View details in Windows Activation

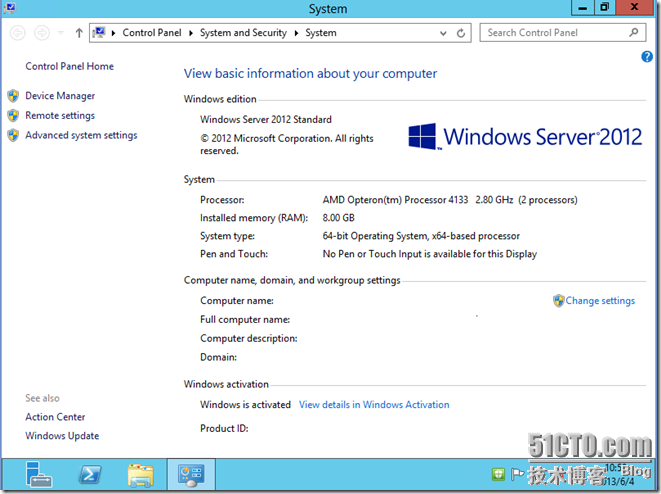(x=374, y=405)
